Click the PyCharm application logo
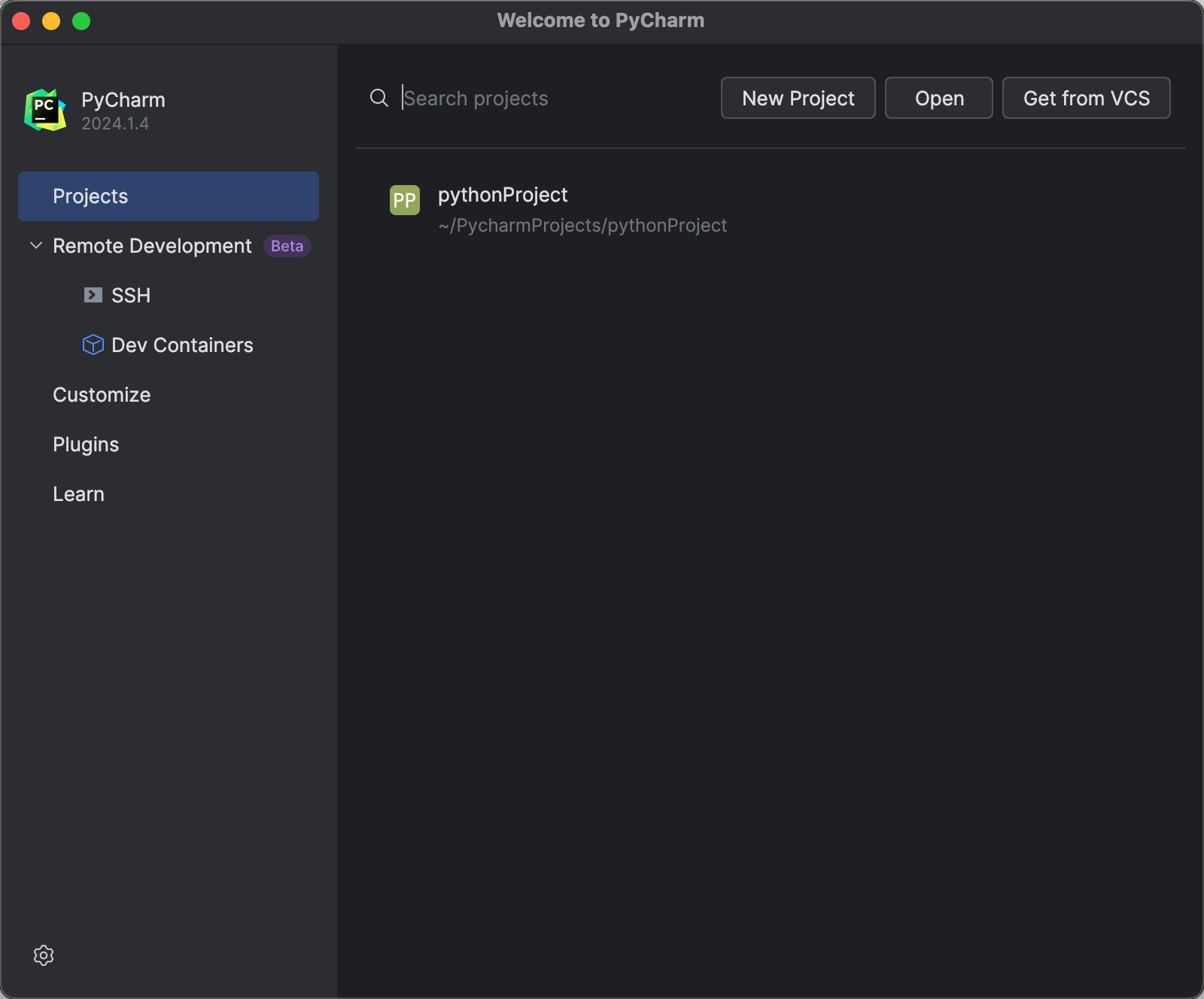The image size is (1204, 999). click(x=44, y=109)
